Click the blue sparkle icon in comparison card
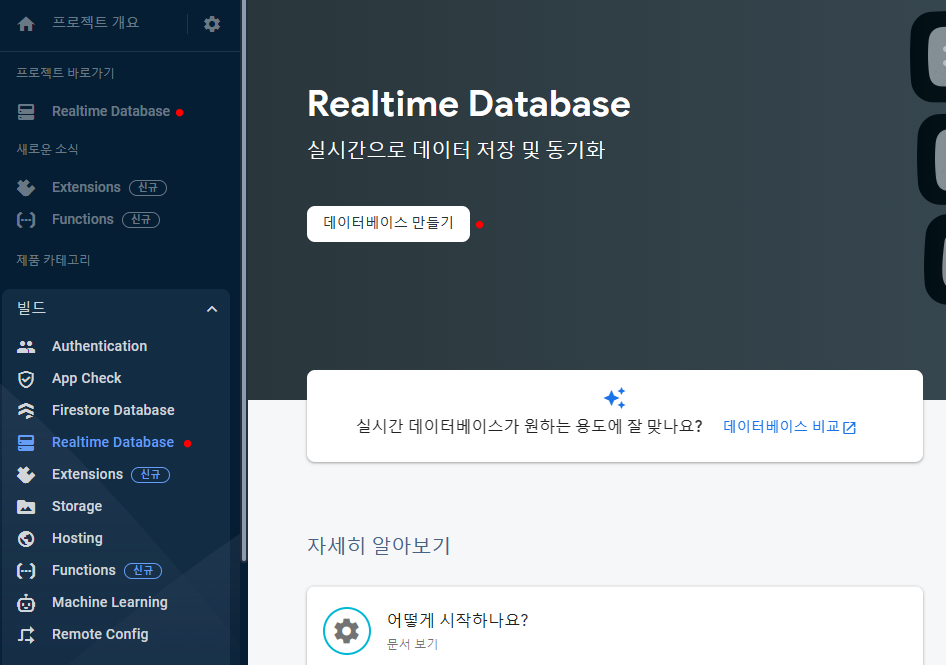The width and height of the screenshot is (946, 665). click(x=615, y=398)
